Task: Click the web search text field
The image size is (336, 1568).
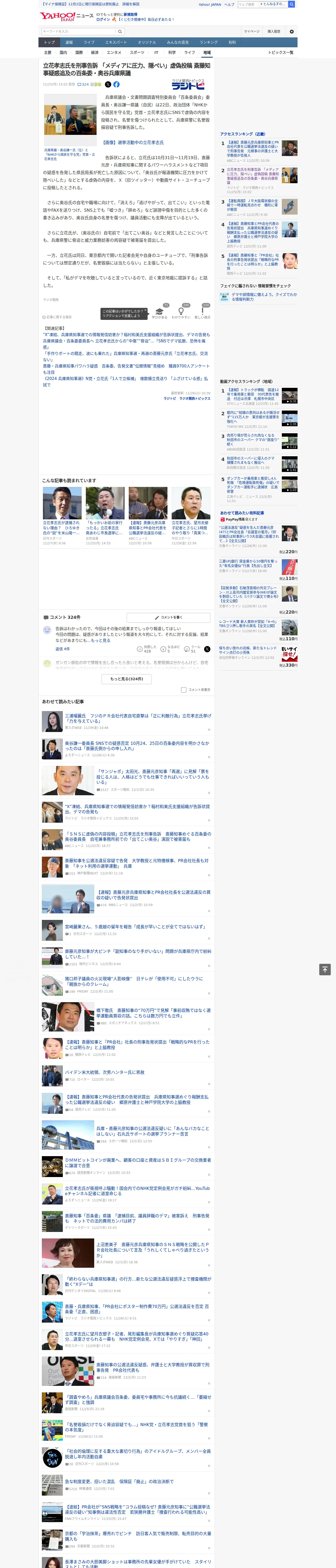Action: point(248,4)
